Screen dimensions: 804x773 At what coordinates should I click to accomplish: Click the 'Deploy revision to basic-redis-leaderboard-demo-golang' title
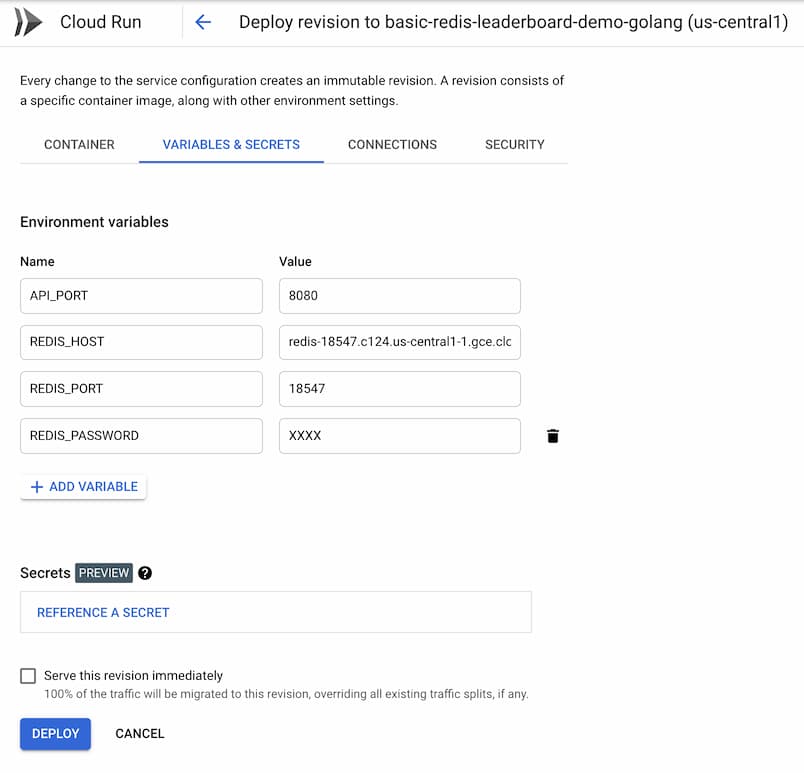point(513,22)
